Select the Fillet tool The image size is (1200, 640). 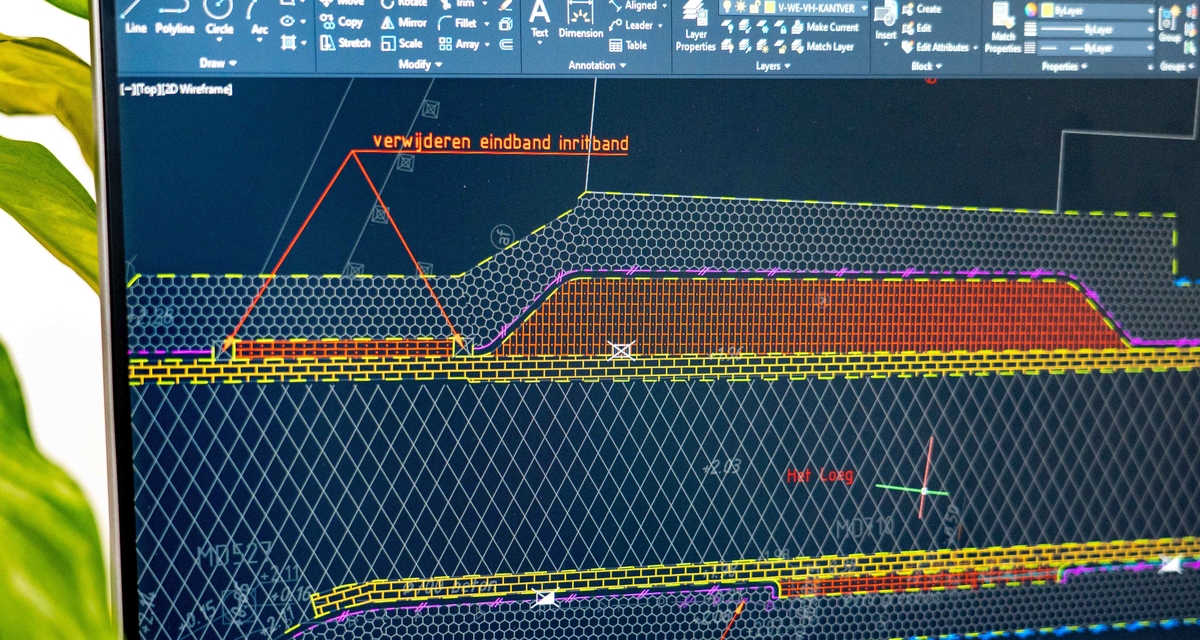pos(458,22)
